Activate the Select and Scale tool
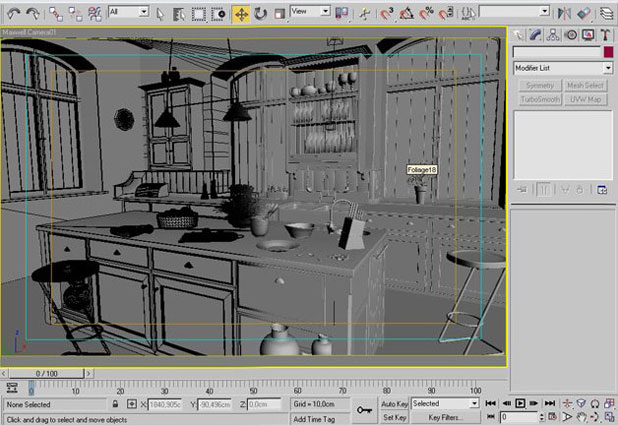 (279, 15)
